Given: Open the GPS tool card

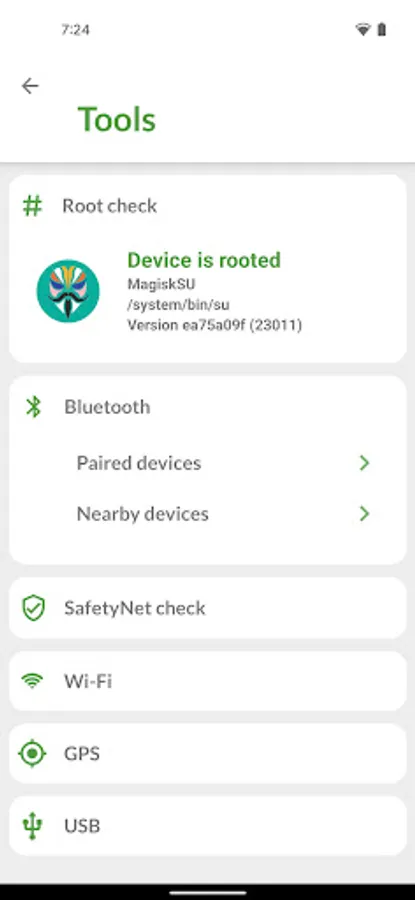Looking at the screenshot, I should pyautogui.click(x=207, y=754).
